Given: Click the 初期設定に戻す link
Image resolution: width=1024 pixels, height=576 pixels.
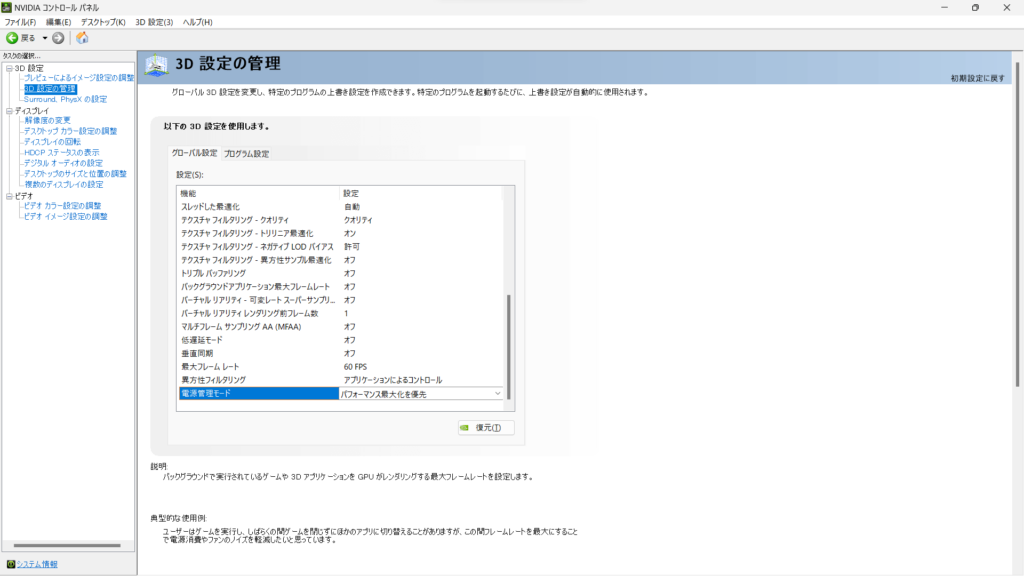Looking at the screenshot, I should click(x=978, y=78).
